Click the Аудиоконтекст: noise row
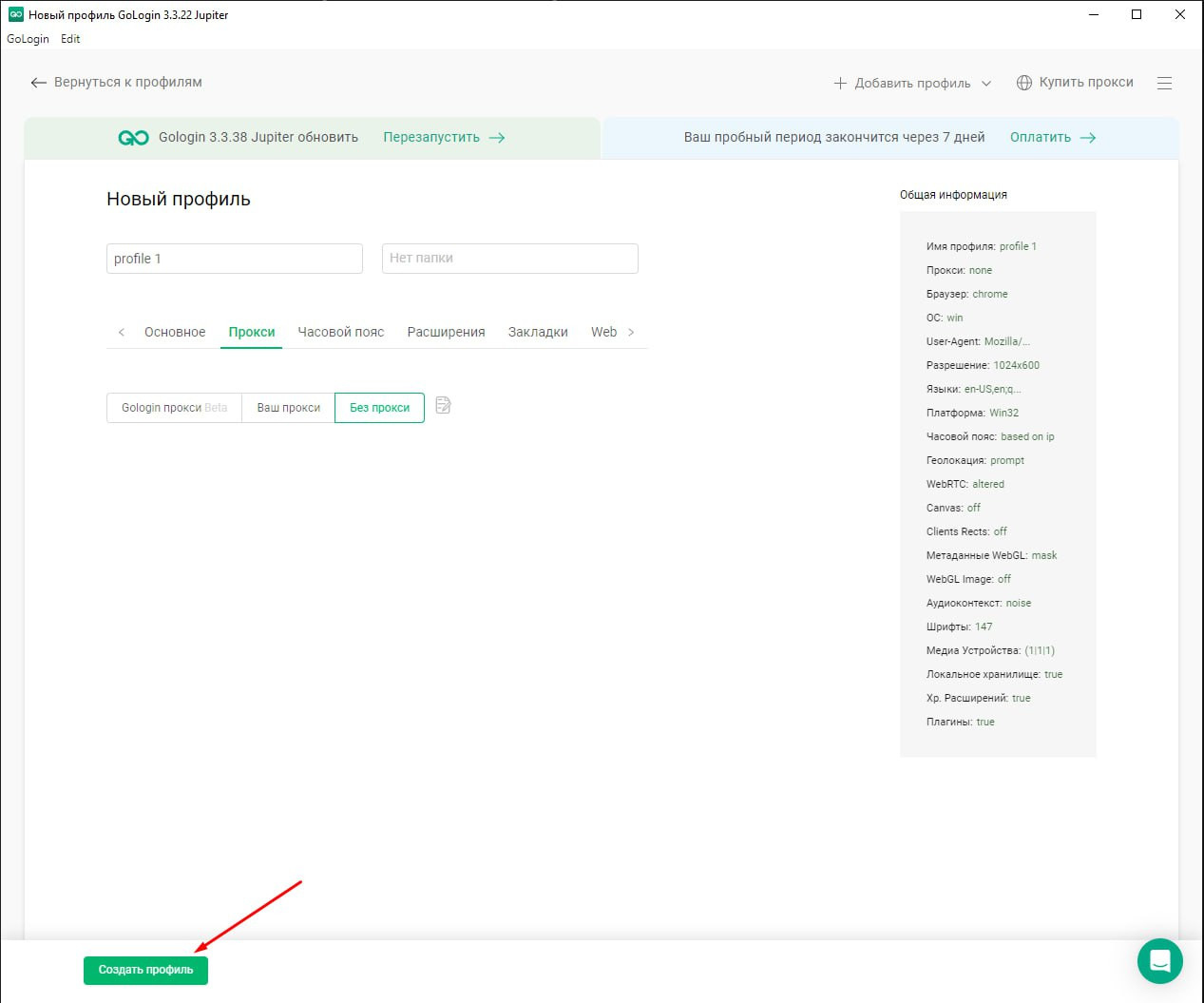1204x1003 pixels. coord(979,603)
